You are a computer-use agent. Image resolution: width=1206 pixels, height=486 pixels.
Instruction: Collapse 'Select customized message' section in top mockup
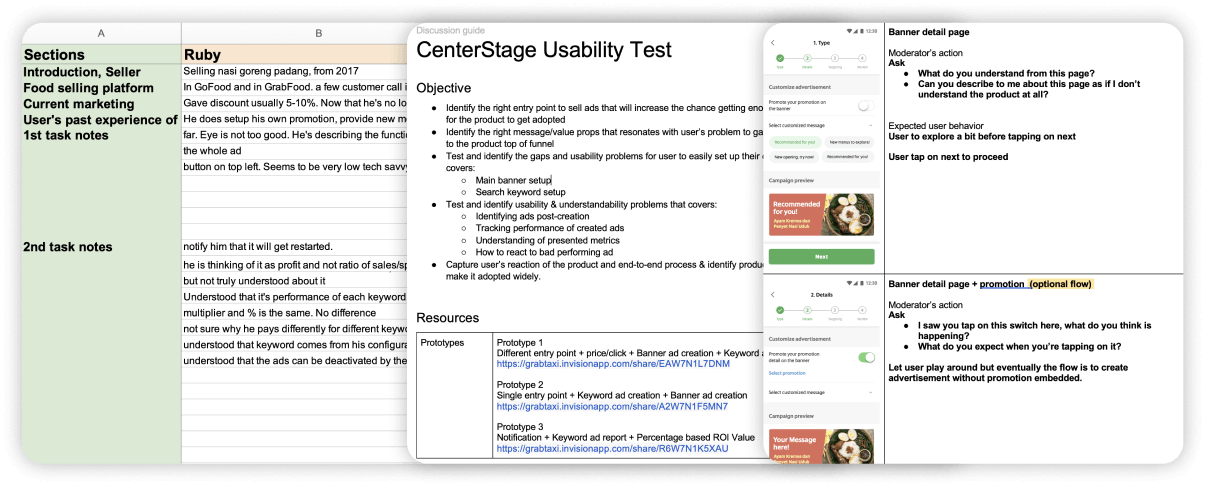870,125
